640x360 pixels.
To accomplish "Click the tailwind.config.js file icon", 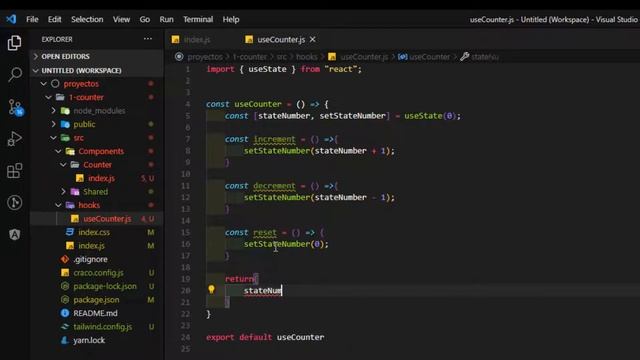I will [x=65, y=327].
